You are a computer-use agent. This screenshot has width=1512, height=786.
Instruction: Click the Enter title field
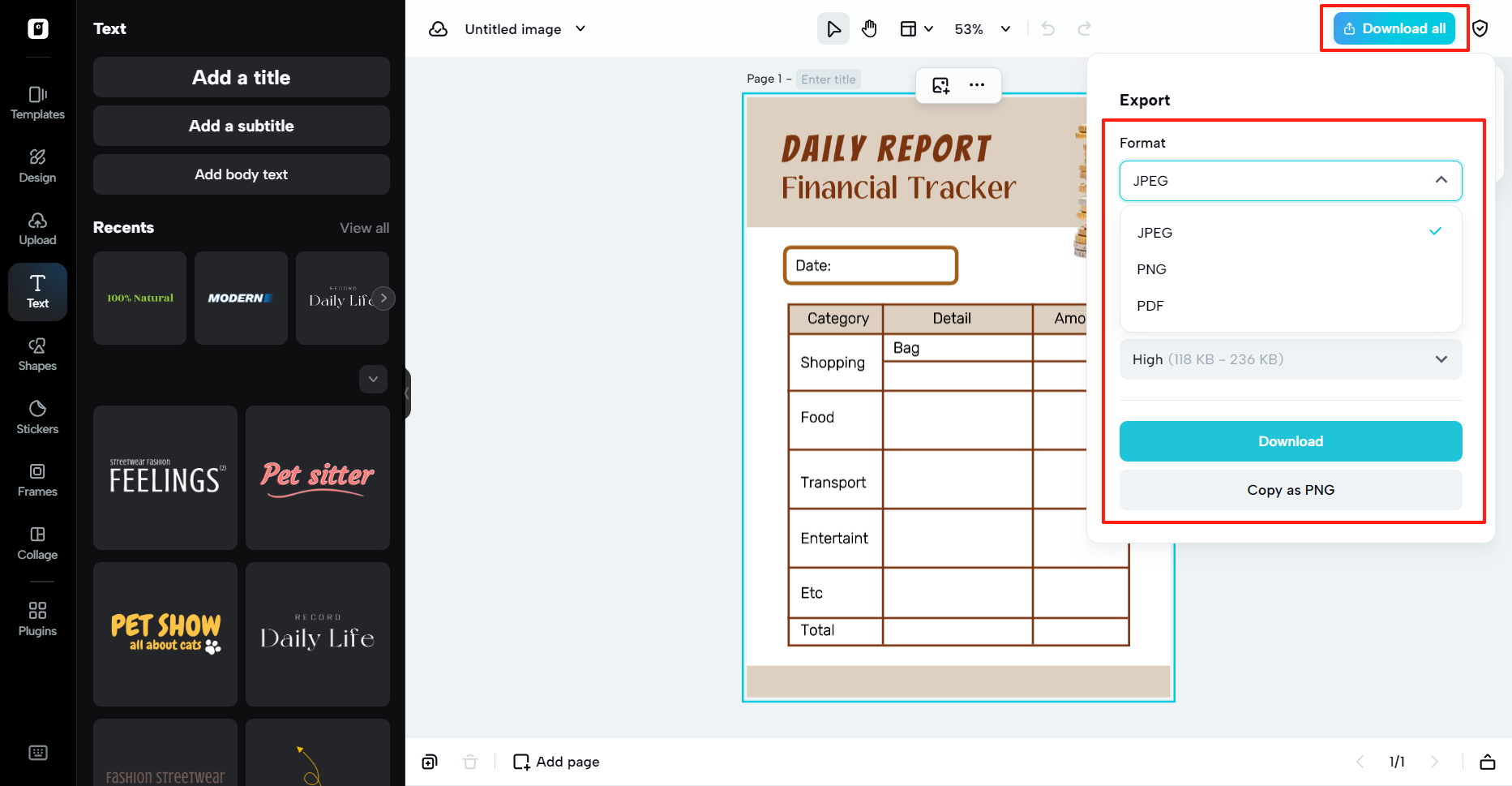pos(828,79)
